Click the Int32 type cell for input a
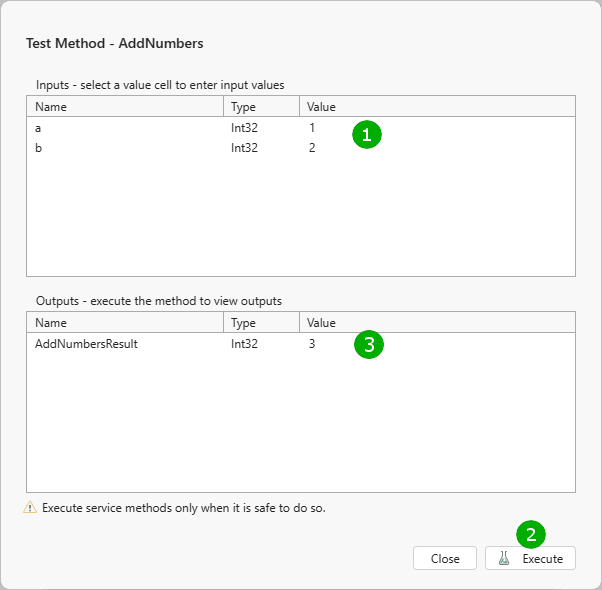This screenshot has width=602, height=590. (x=245, y=129)
